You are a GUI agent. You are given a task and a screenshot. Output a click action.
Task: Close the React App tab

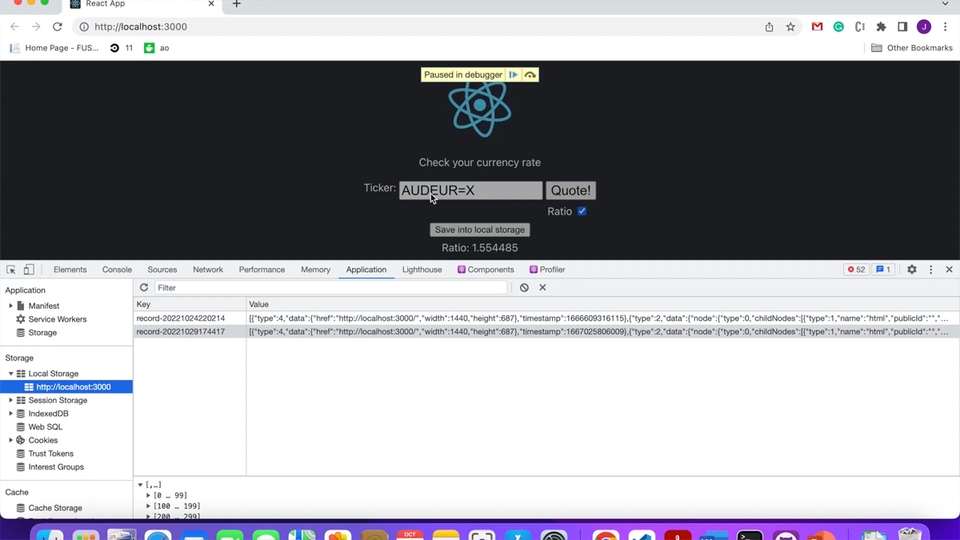[x=211, y=4]
